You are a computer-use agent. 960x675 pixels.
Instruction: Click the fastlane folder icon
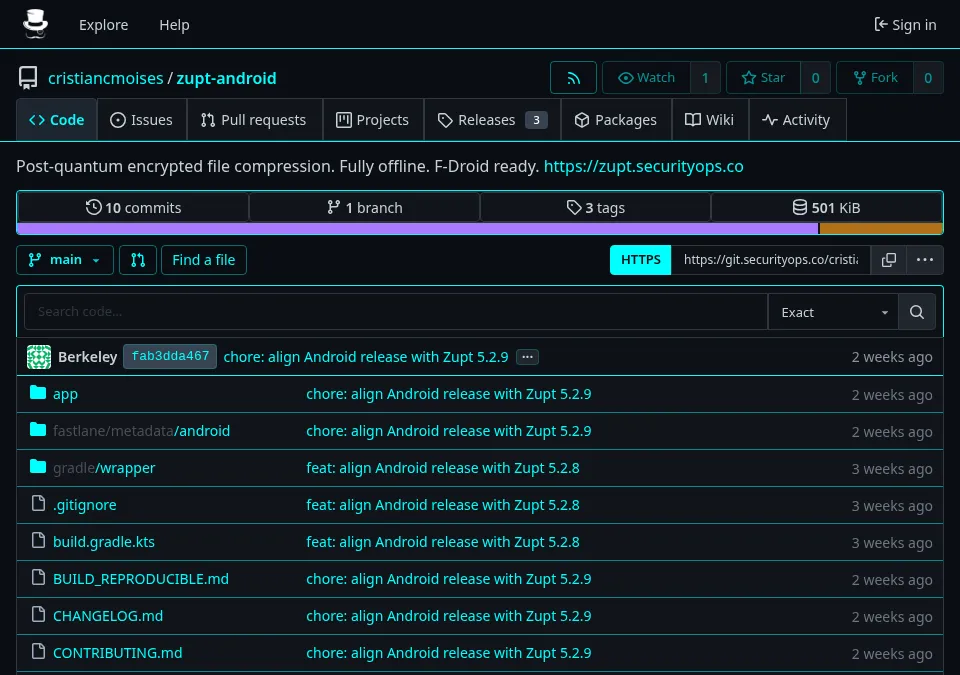pos(38,429)
